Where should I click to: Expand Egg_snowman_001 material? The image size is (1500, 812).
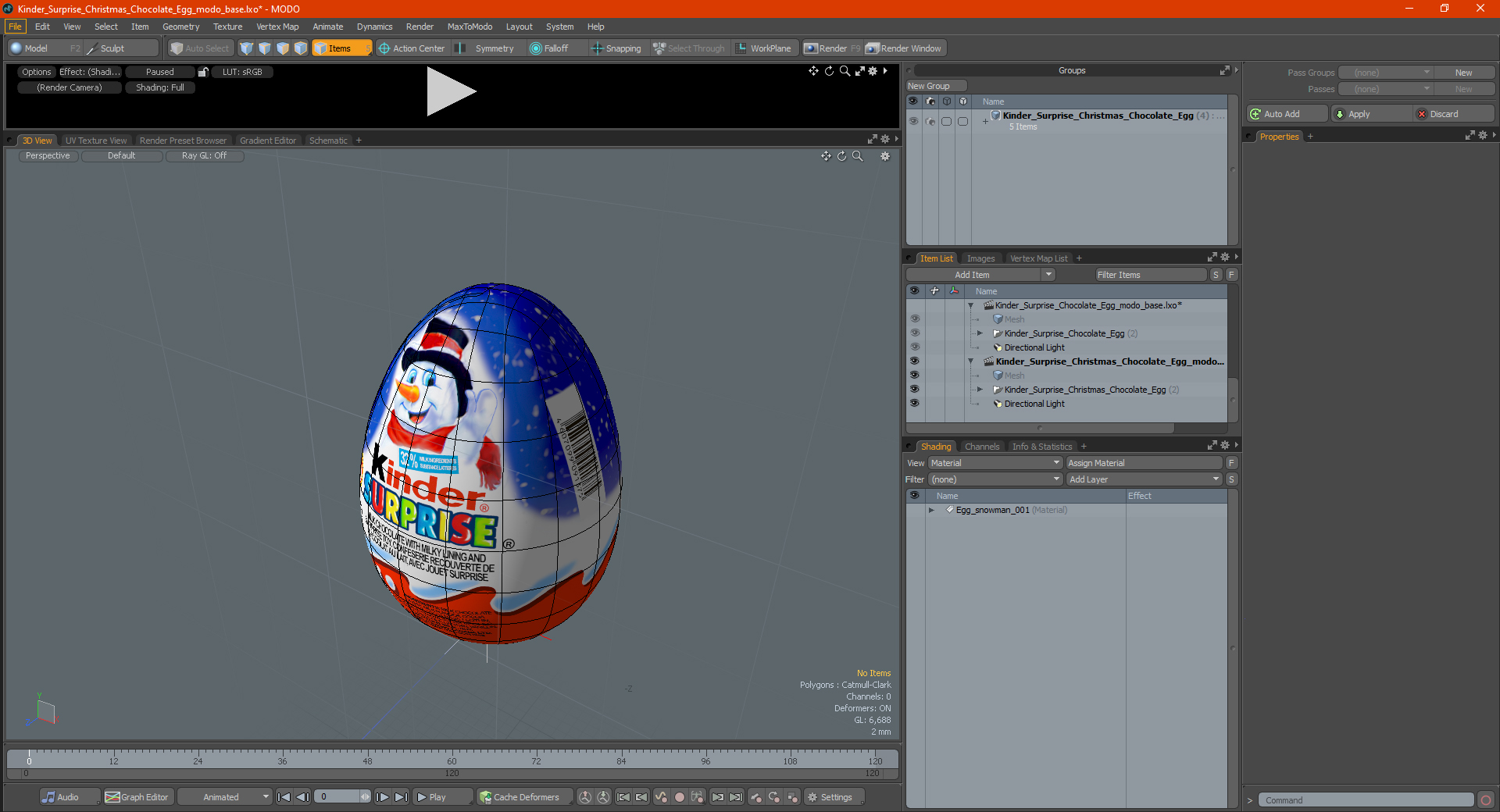coord(931,511)
